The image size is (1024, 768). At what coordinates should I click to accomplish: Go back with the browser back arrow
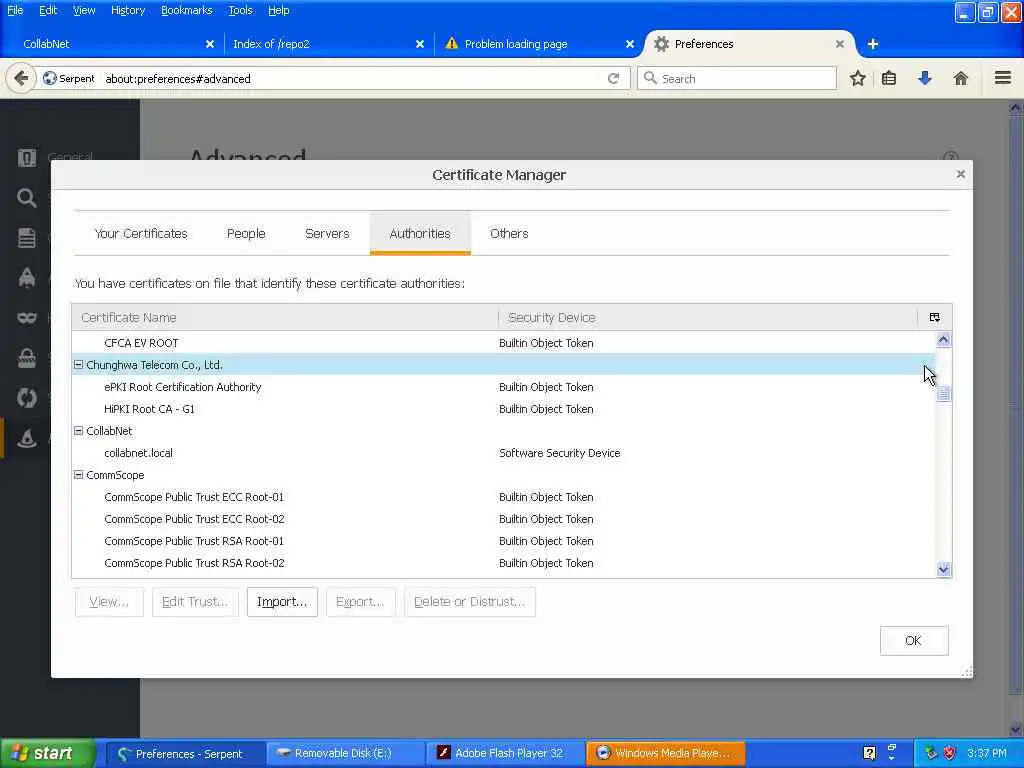(21, 78)
